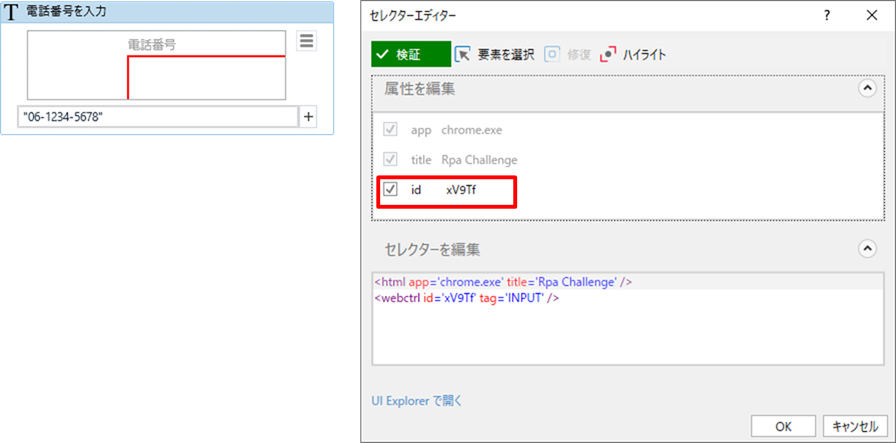Click the green 検証 validate button
Image resolution: width=896 pixels, height=443 pixels.
click(411, 55)
